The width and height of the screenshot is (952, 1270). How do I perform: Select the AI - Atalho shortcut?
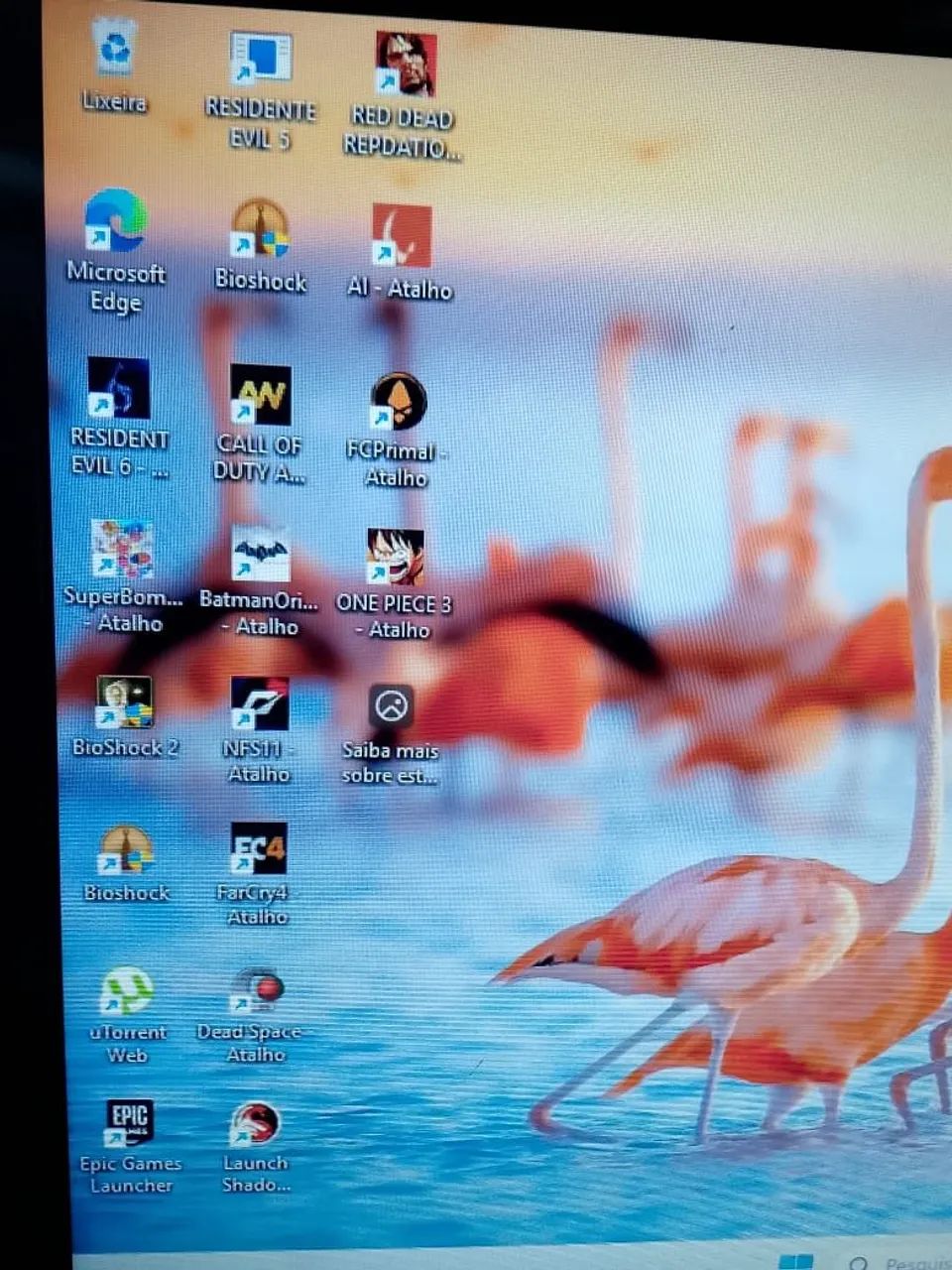tap(401, 237)
